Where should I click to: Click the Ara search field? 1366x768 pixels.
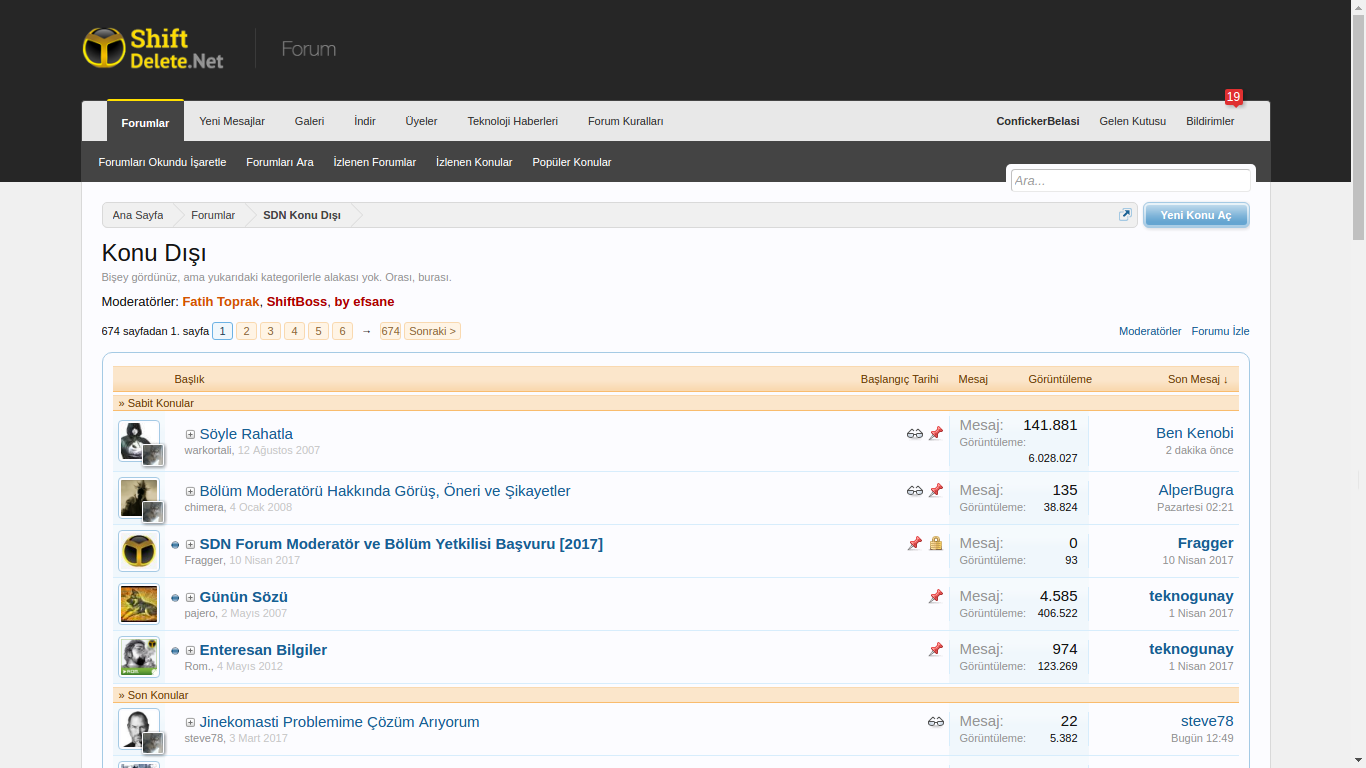[x=1130, y=181]
